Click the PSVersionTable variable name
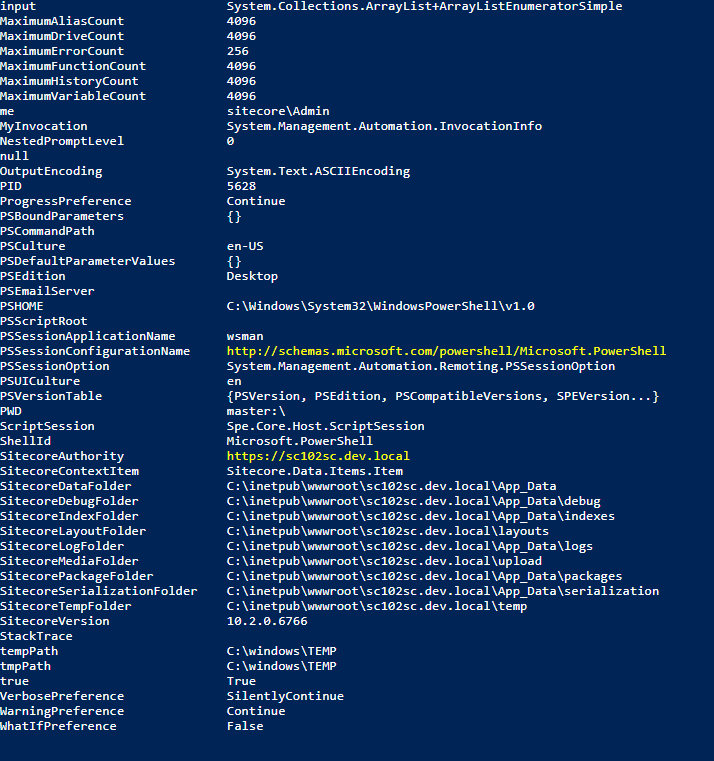This screenshot has width=714, height=761. tap(51, 396)
